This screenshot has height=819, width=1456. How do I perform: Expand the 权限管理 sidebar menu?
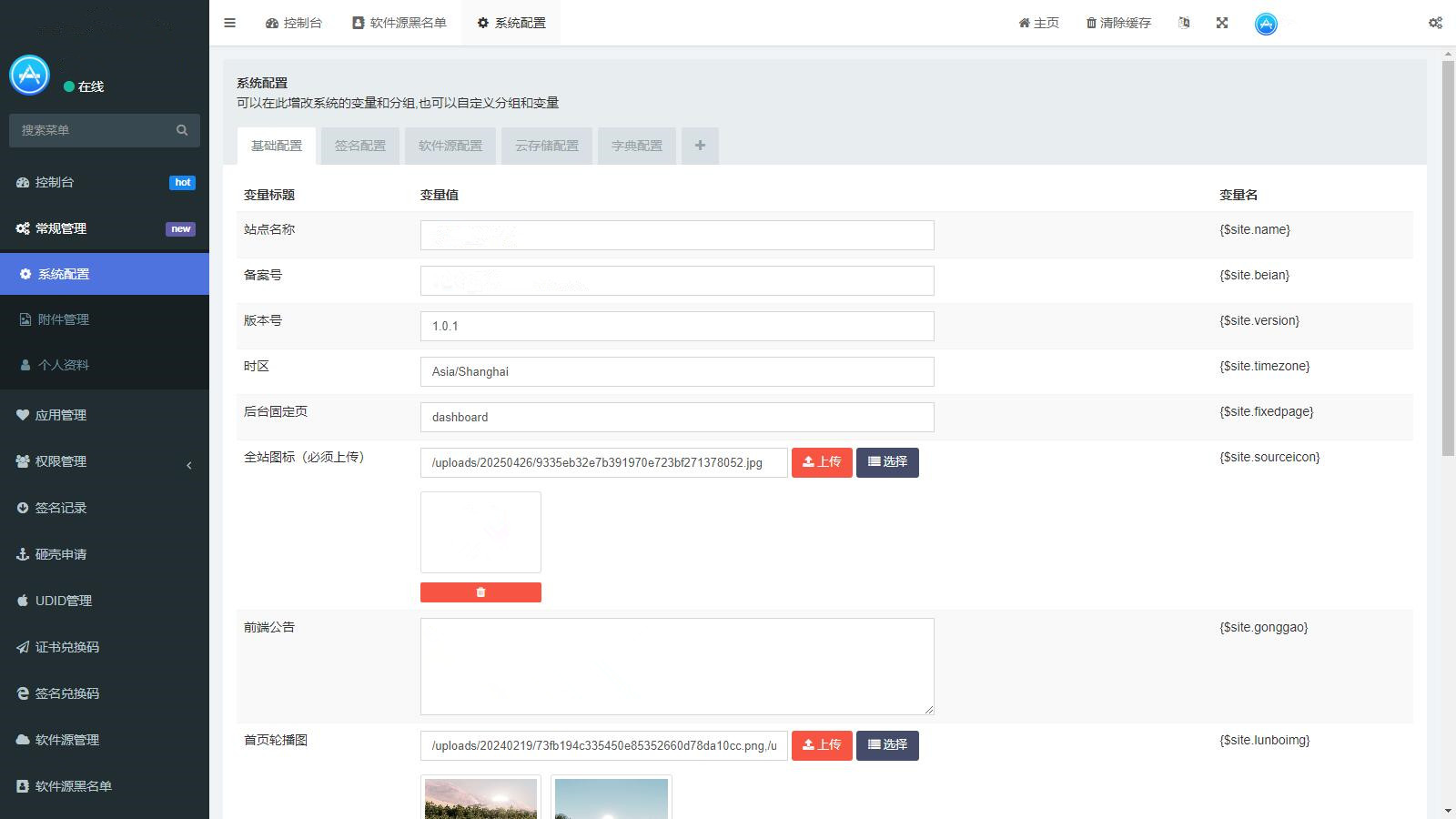[x=105, y=461]
